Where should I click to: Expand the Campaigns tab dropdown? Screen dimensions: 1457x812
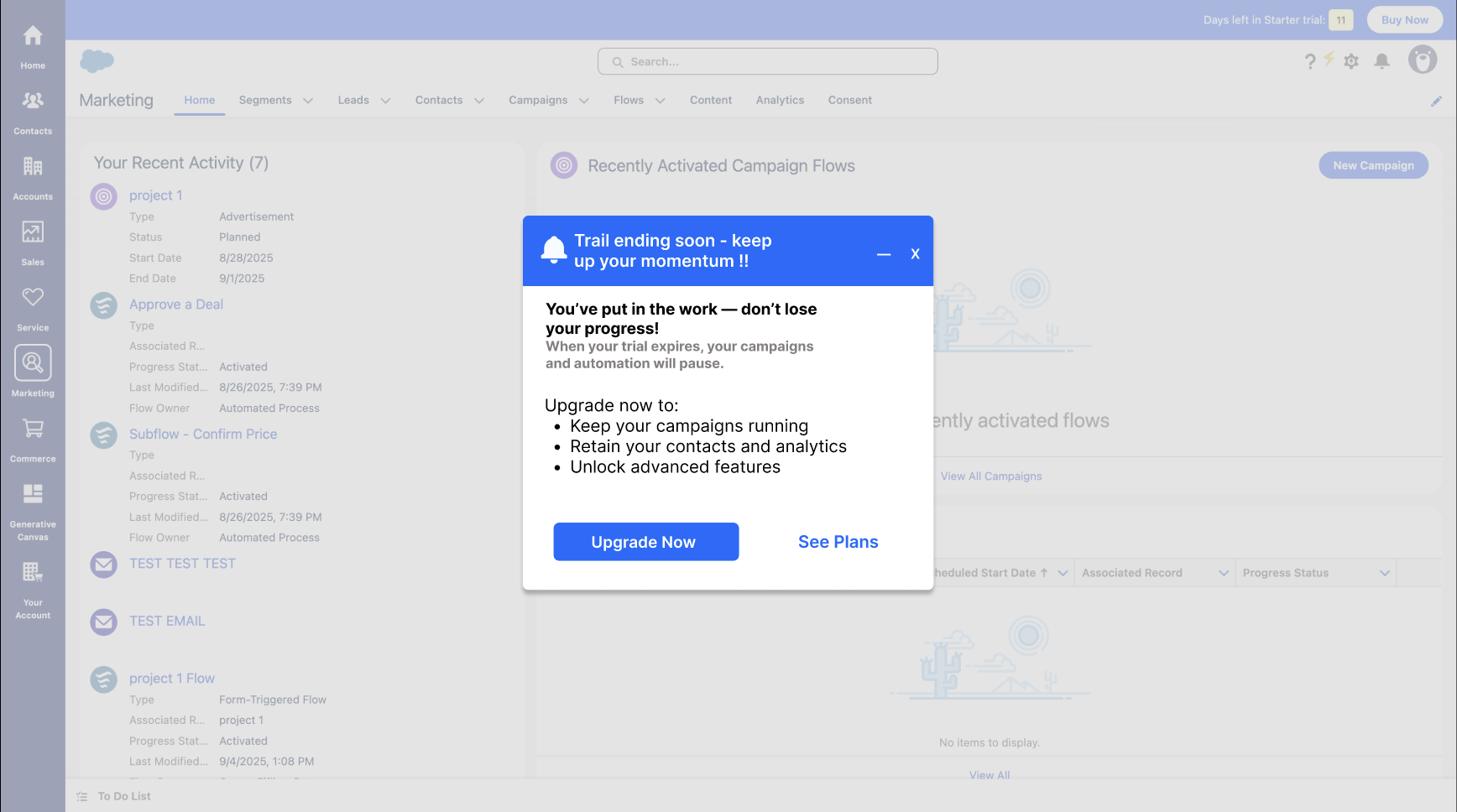[584, 101]
